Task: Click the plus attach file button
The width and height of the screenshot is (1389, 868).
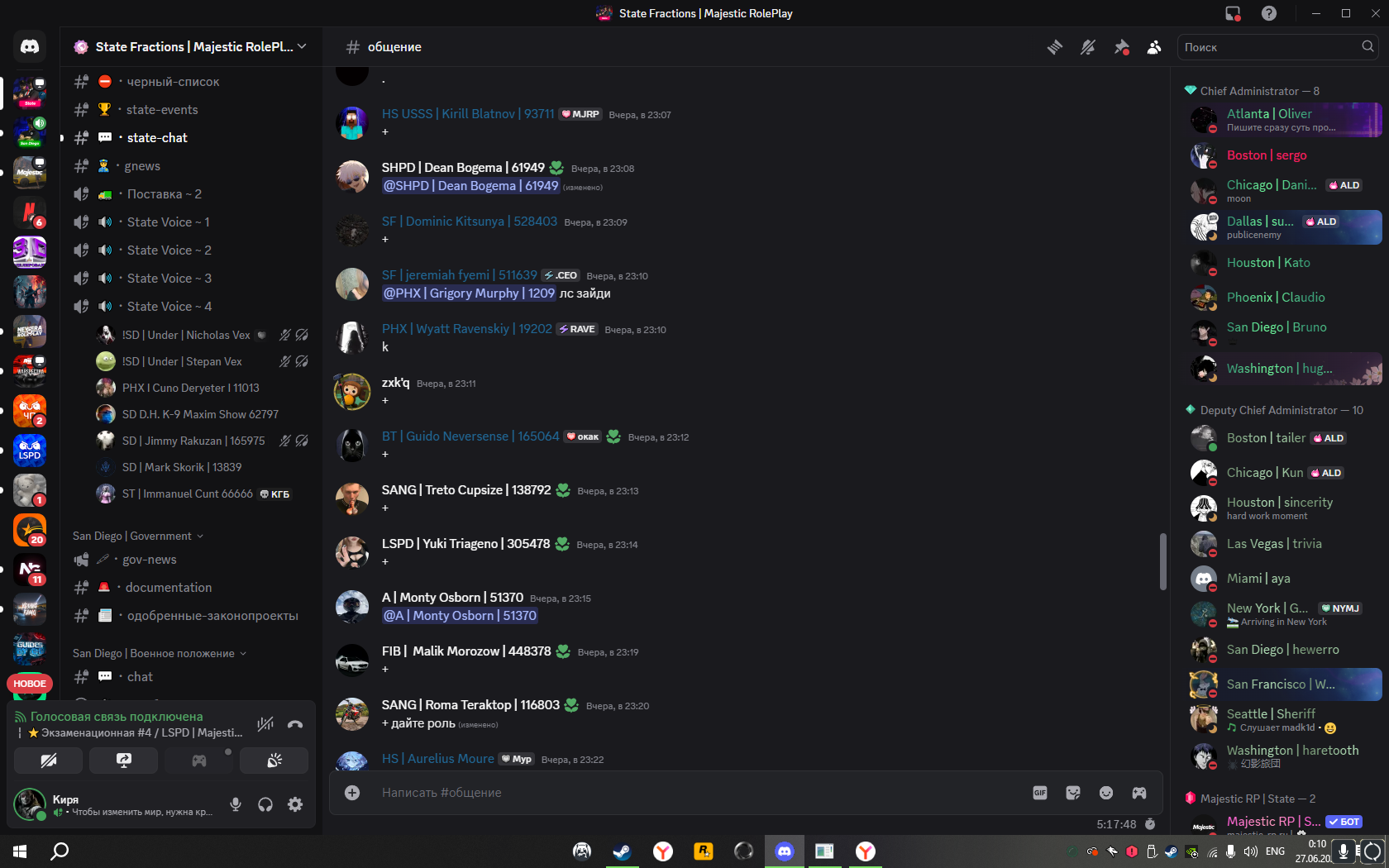Action: coord(352,793)
